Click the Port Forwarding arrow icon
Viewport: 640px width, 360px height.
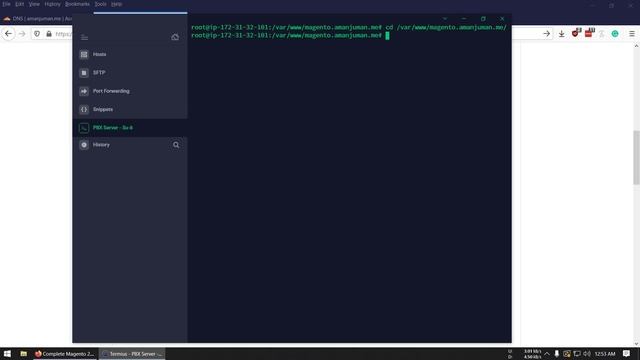(x=84, y=91)
